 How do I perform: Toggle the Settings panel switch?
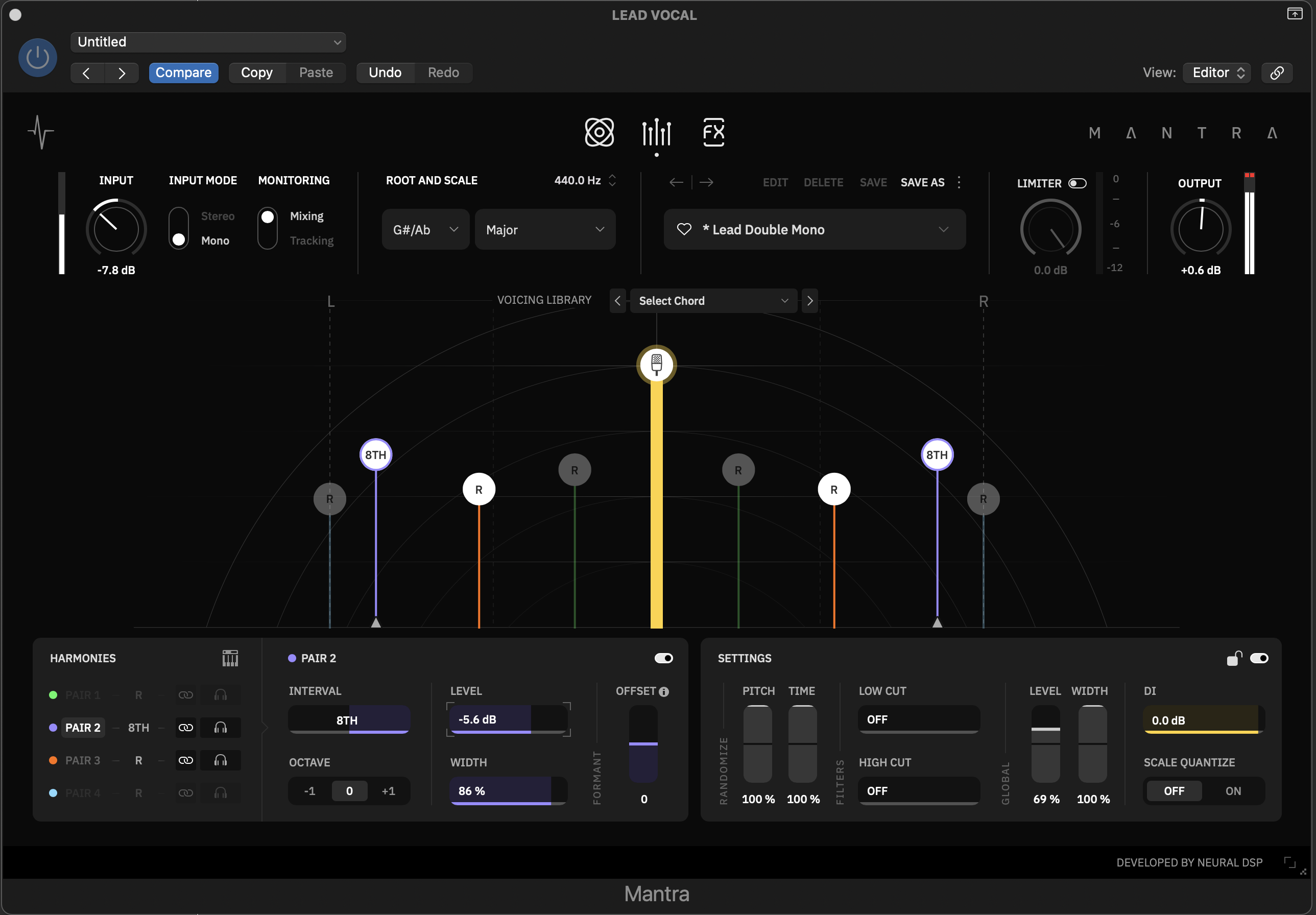click(x=1259, y=658)
